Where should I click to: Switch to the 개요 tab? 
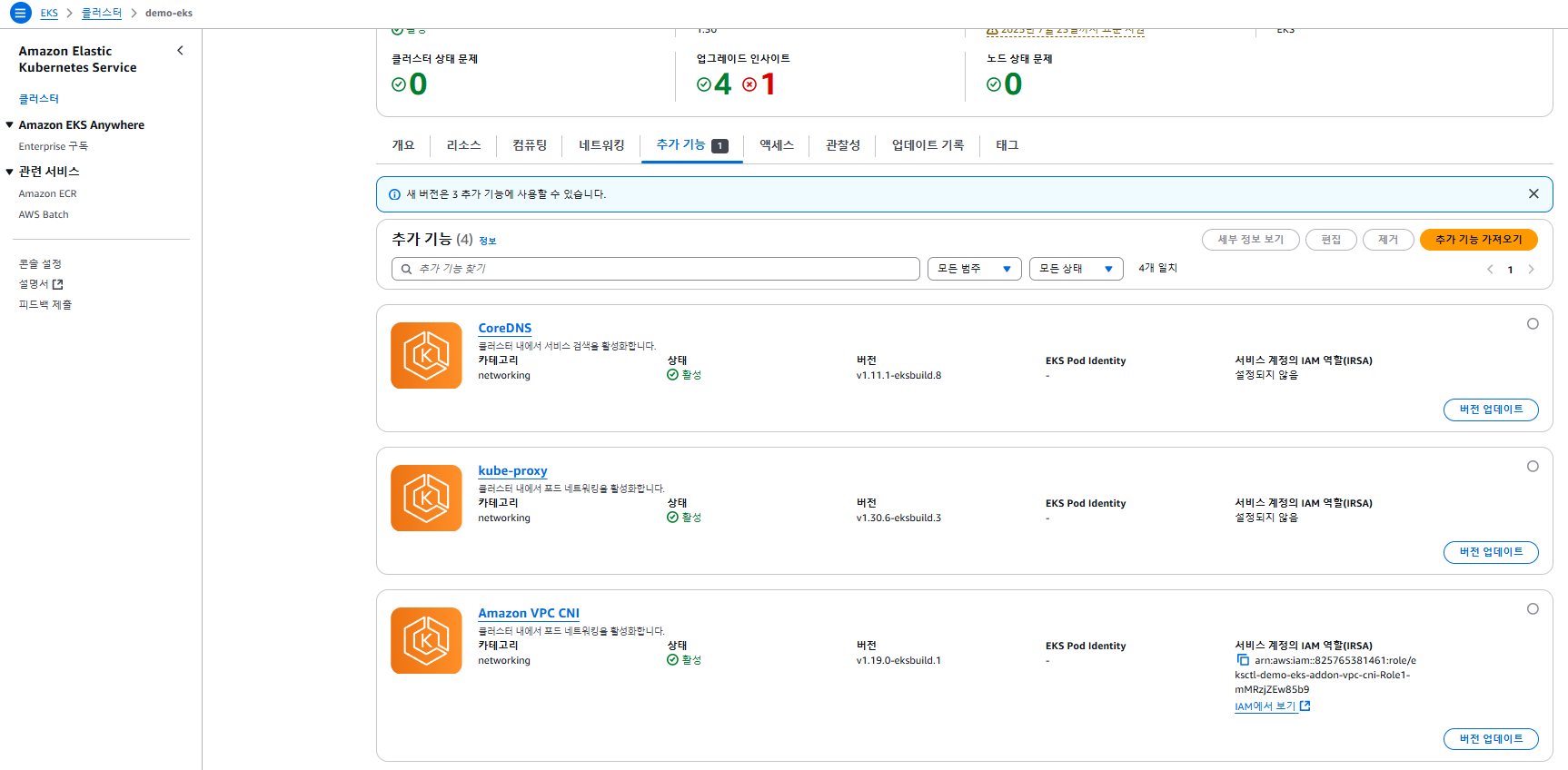point(403,145)
